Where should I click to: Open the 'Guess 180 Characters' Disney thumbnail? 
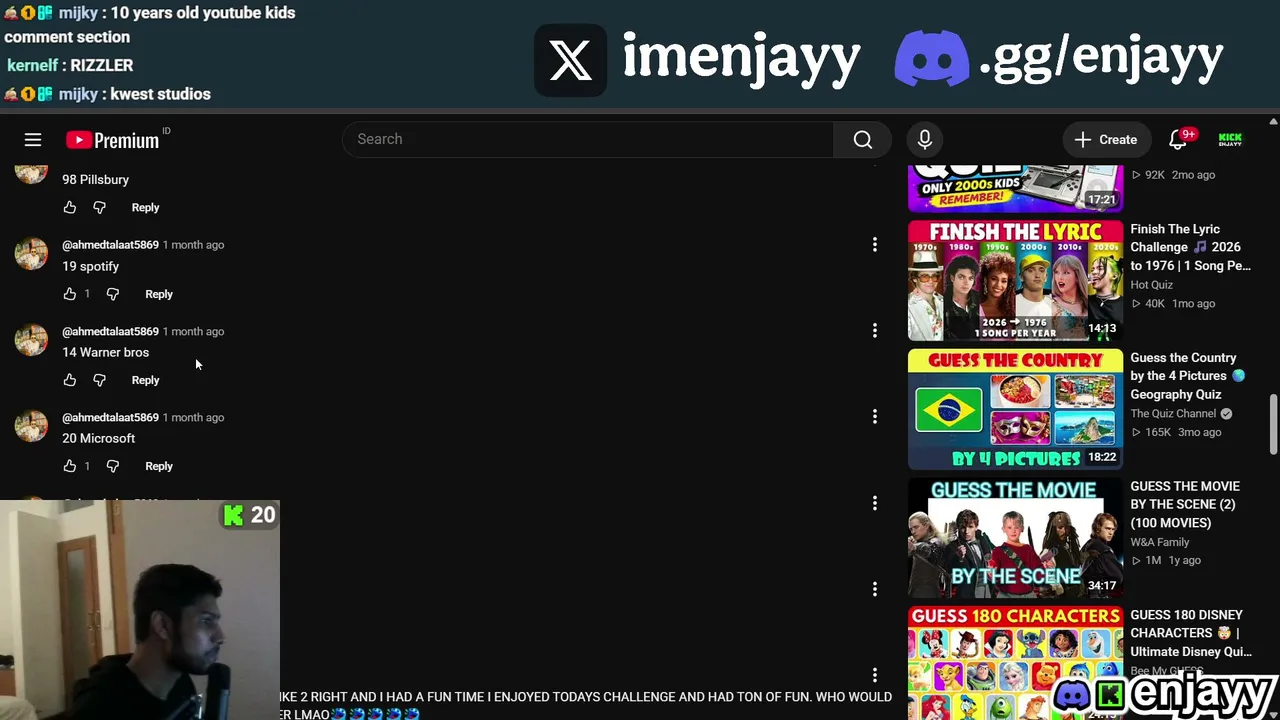1015,663
